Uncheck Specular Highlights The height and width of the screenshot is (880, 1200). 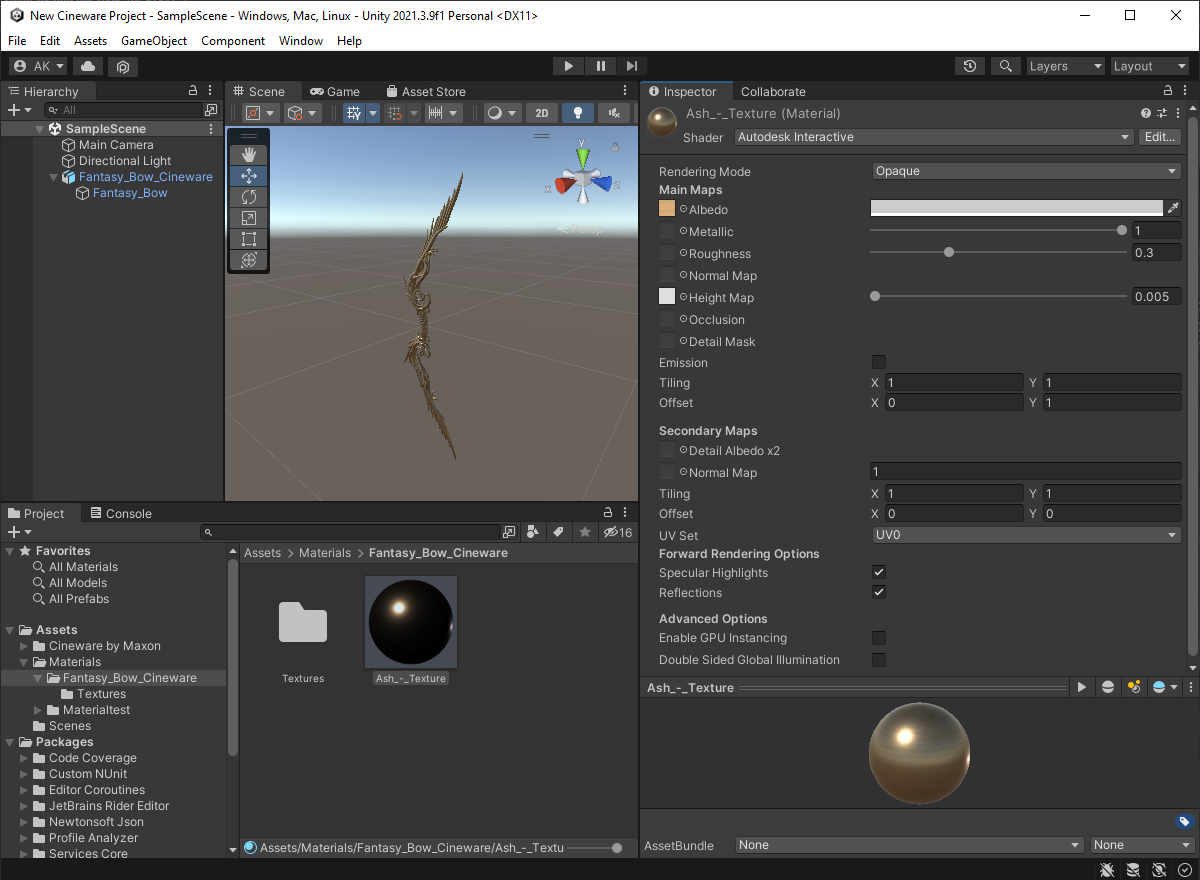[x=879, y=572]
